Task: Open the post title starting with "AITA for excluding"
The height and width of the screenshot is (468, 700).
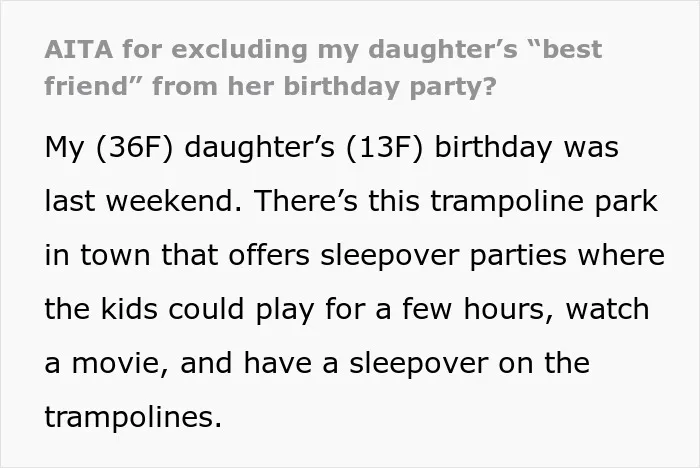Action: pos(323,67)
